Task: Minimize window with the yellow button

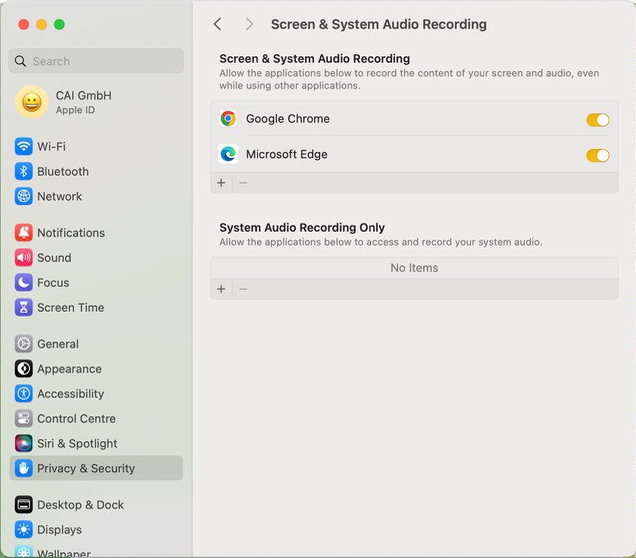Action: (x=41, y=24)
